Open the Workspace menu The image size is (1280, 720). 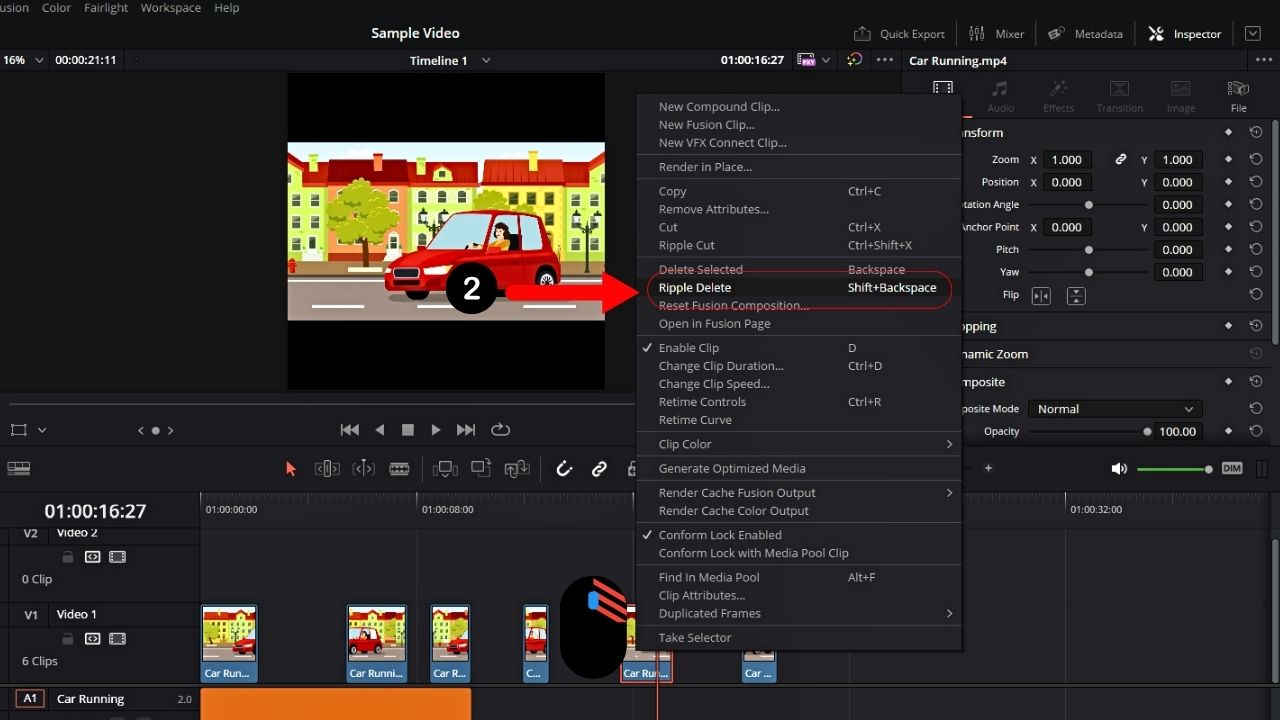coord(171,8)
